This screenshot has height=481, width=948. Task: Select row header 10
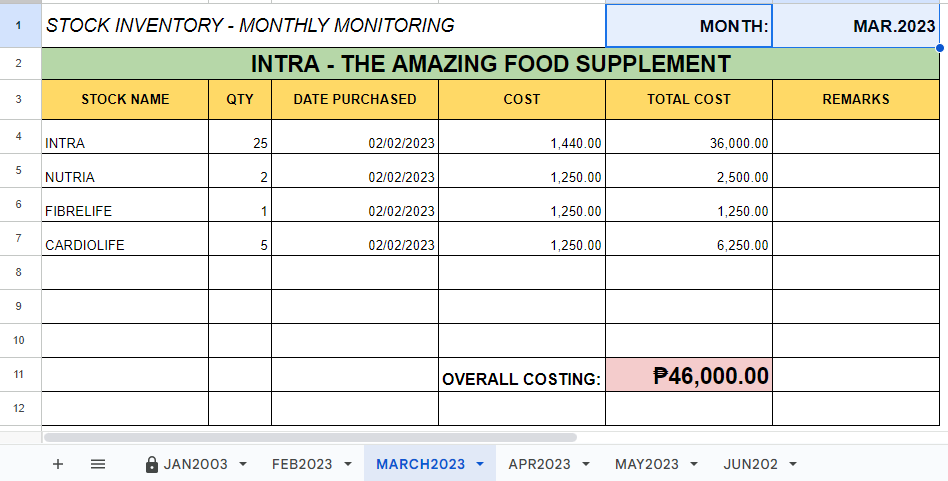(21, 340)
